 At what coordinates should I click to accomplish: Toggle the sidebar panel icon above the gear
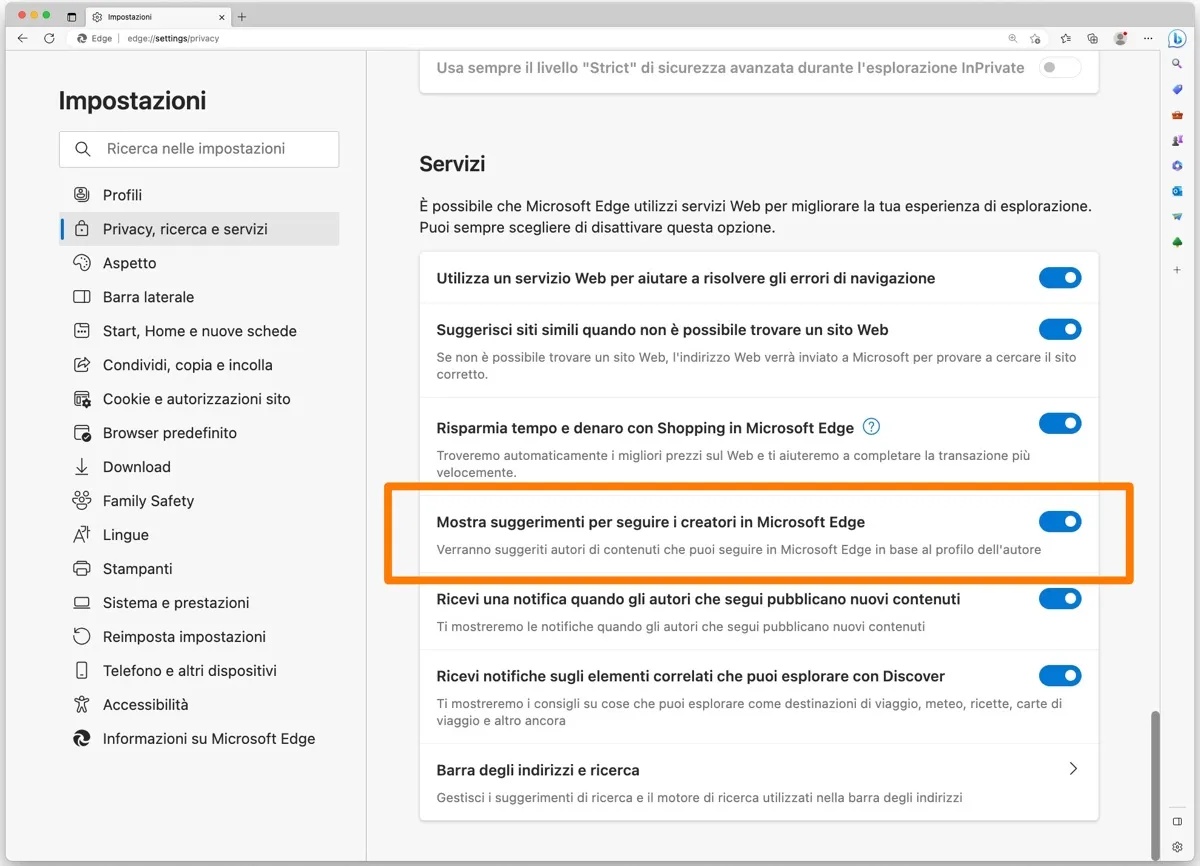1177,822
